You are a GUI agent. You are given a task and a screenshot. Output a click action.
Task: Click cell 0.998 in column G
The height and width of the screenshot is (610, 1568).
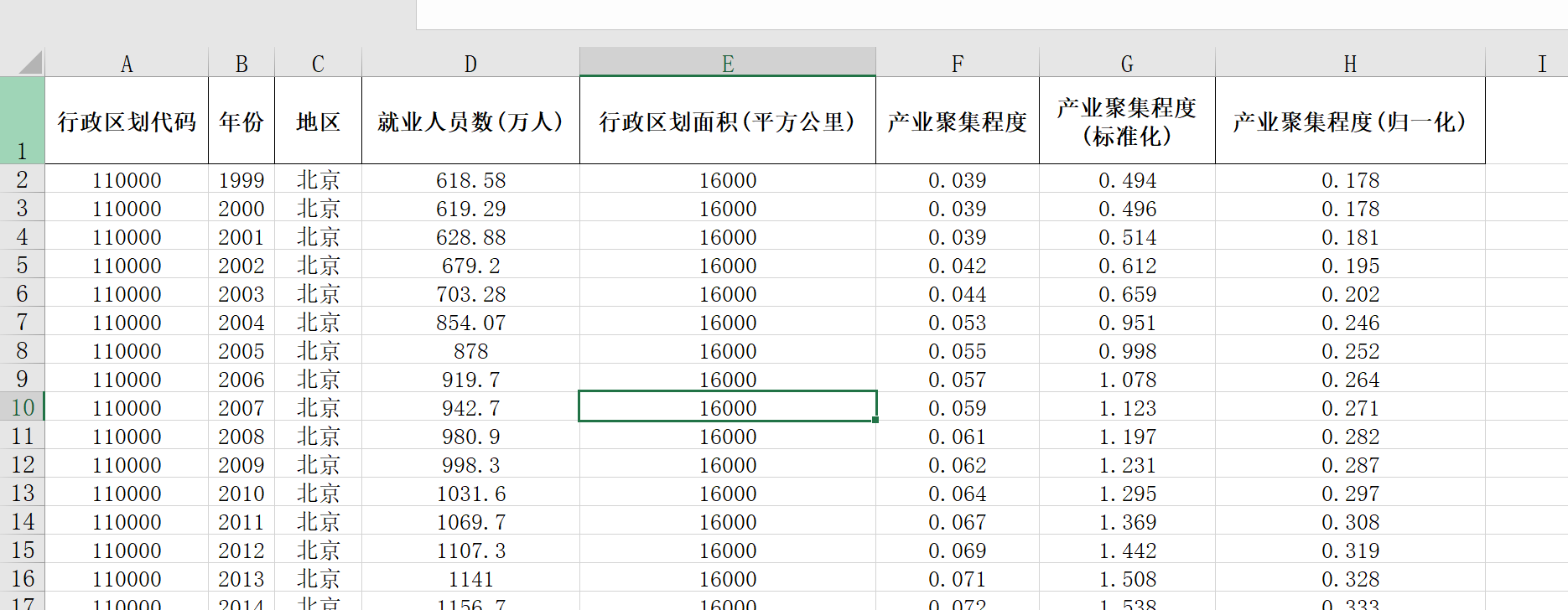point(1127,350)
